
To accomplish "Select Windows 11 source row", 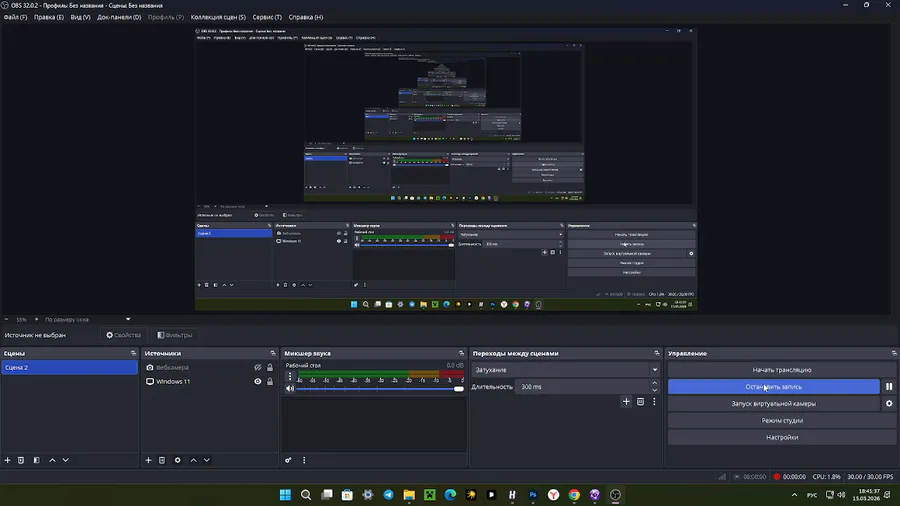I will [x=209, y=382].
